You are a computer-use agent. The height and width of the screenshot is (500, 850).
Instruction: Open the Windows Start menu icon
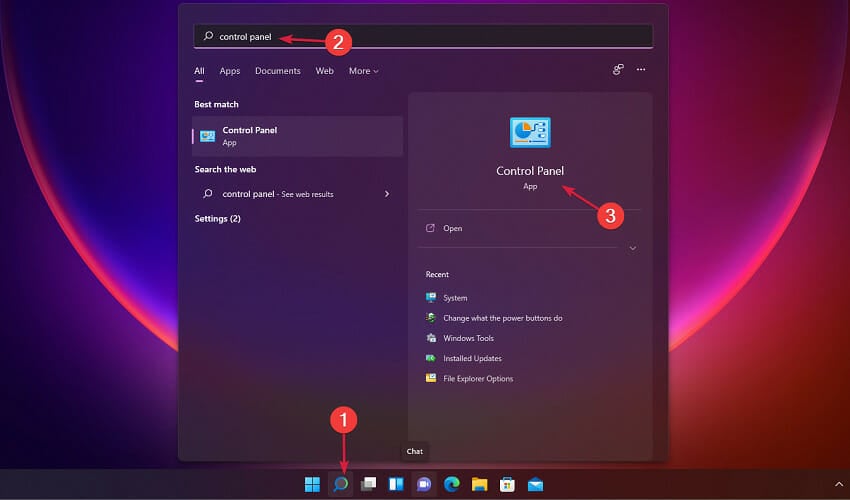click(312, 484)
